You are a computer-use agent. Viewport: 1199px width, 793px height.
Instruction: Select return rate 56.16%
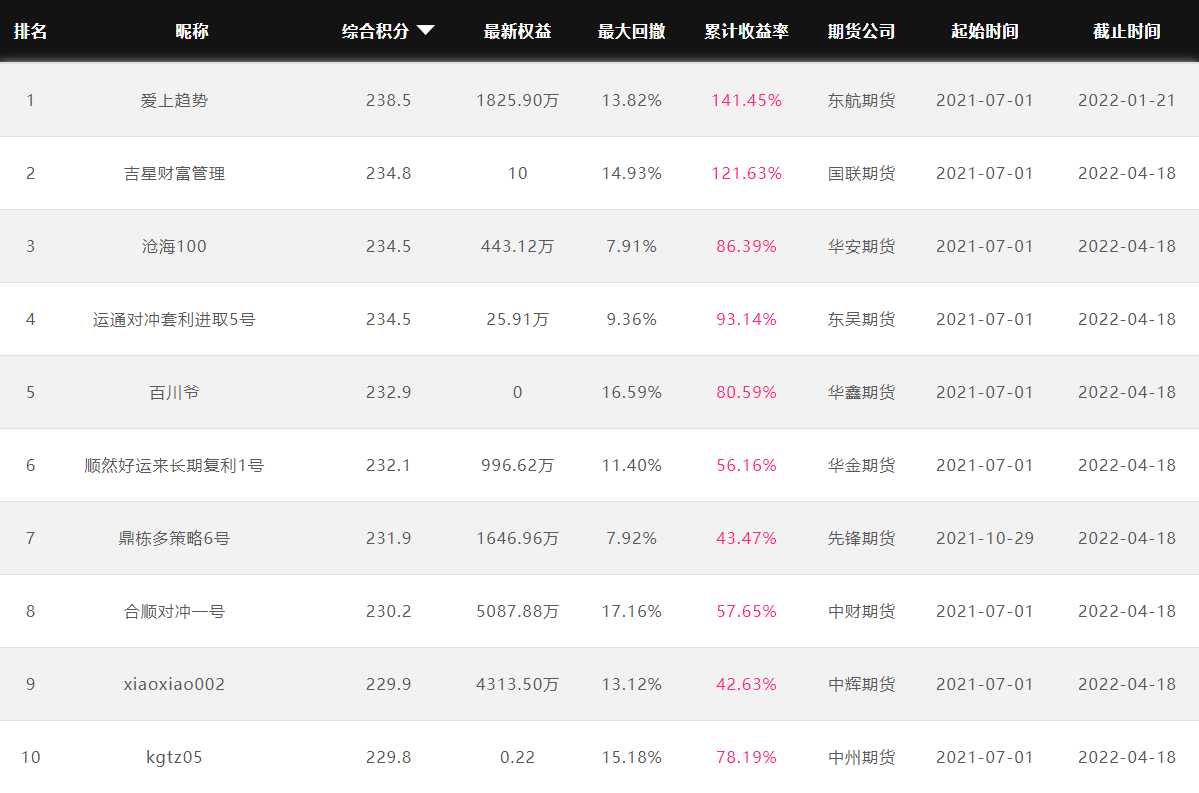[x=746, y=466]
